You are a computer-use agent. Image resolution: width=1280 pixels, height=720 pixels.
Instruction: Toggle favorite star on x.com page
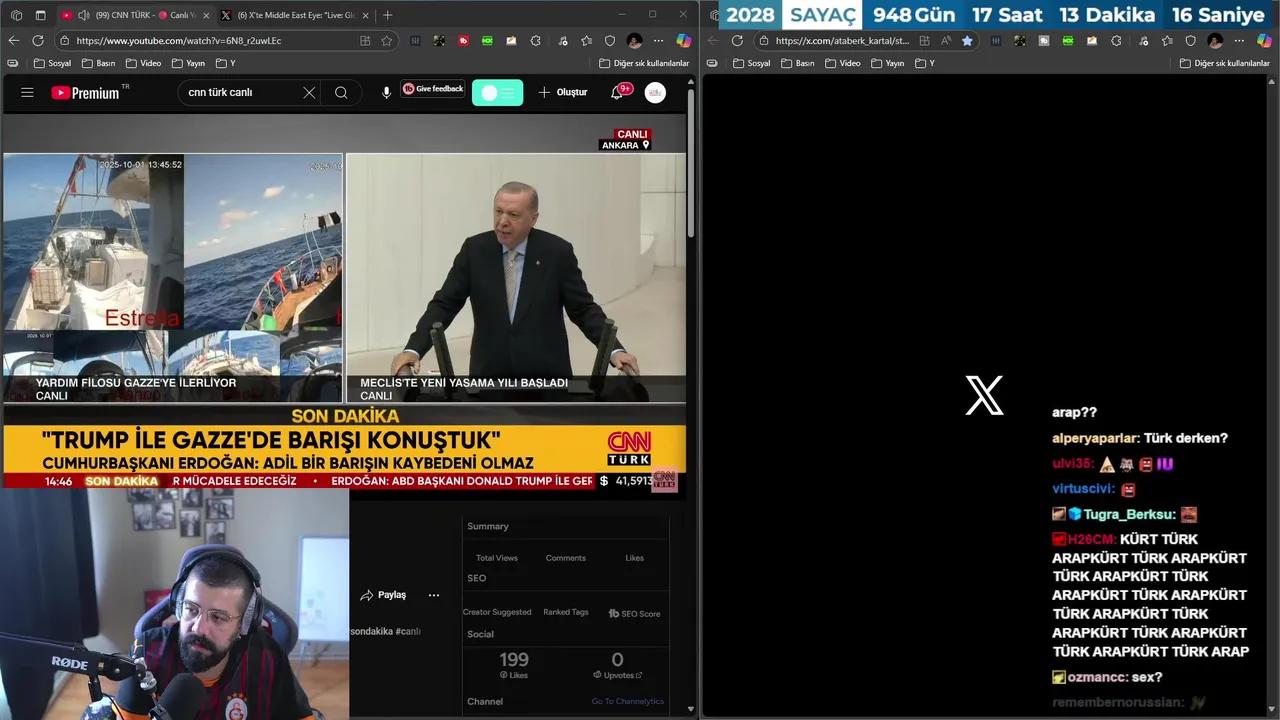coord(967,41)
